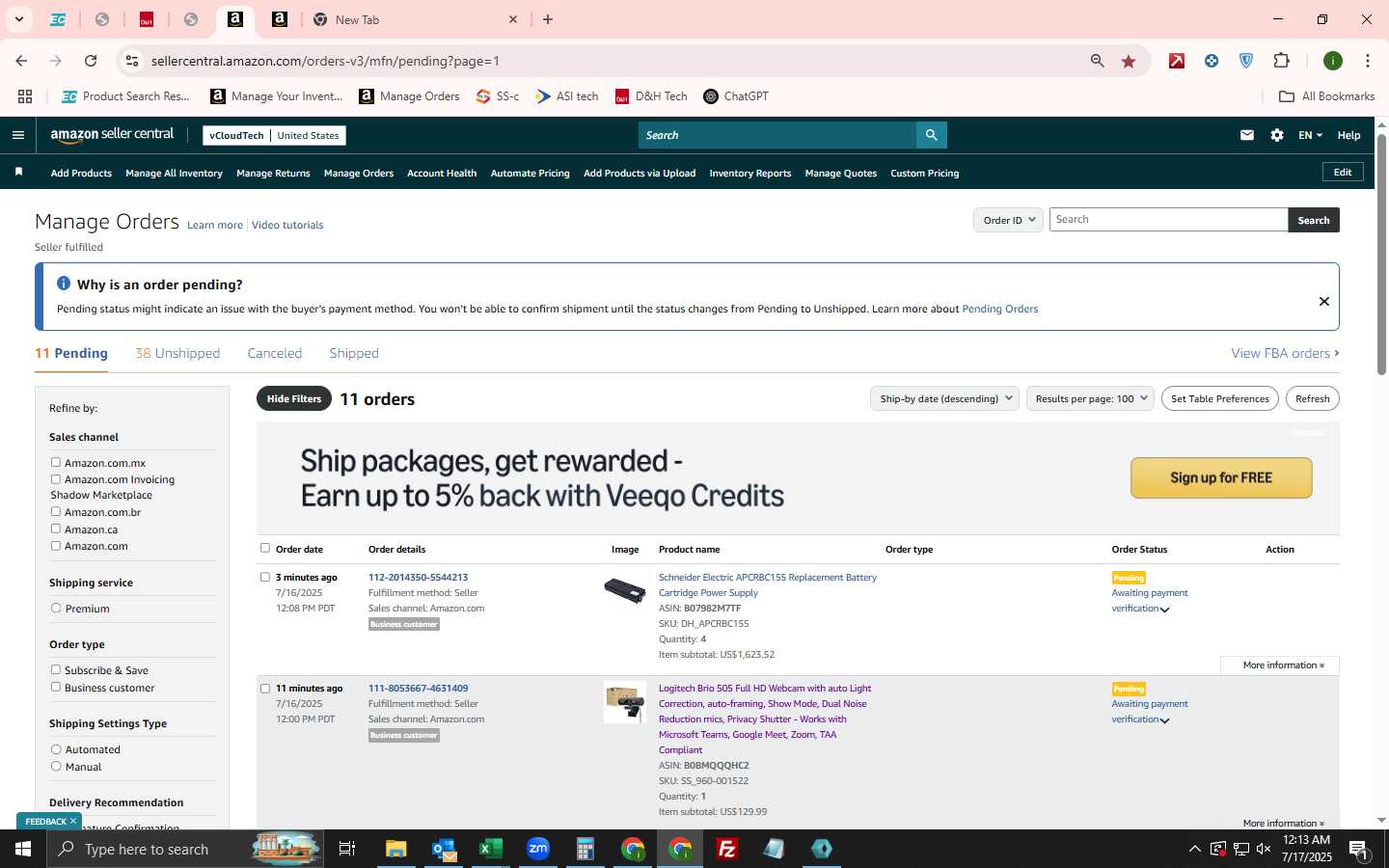This screenshot has width=1389, height=868.
Task: Close the pending order info banner
Action: (1324, 301)
